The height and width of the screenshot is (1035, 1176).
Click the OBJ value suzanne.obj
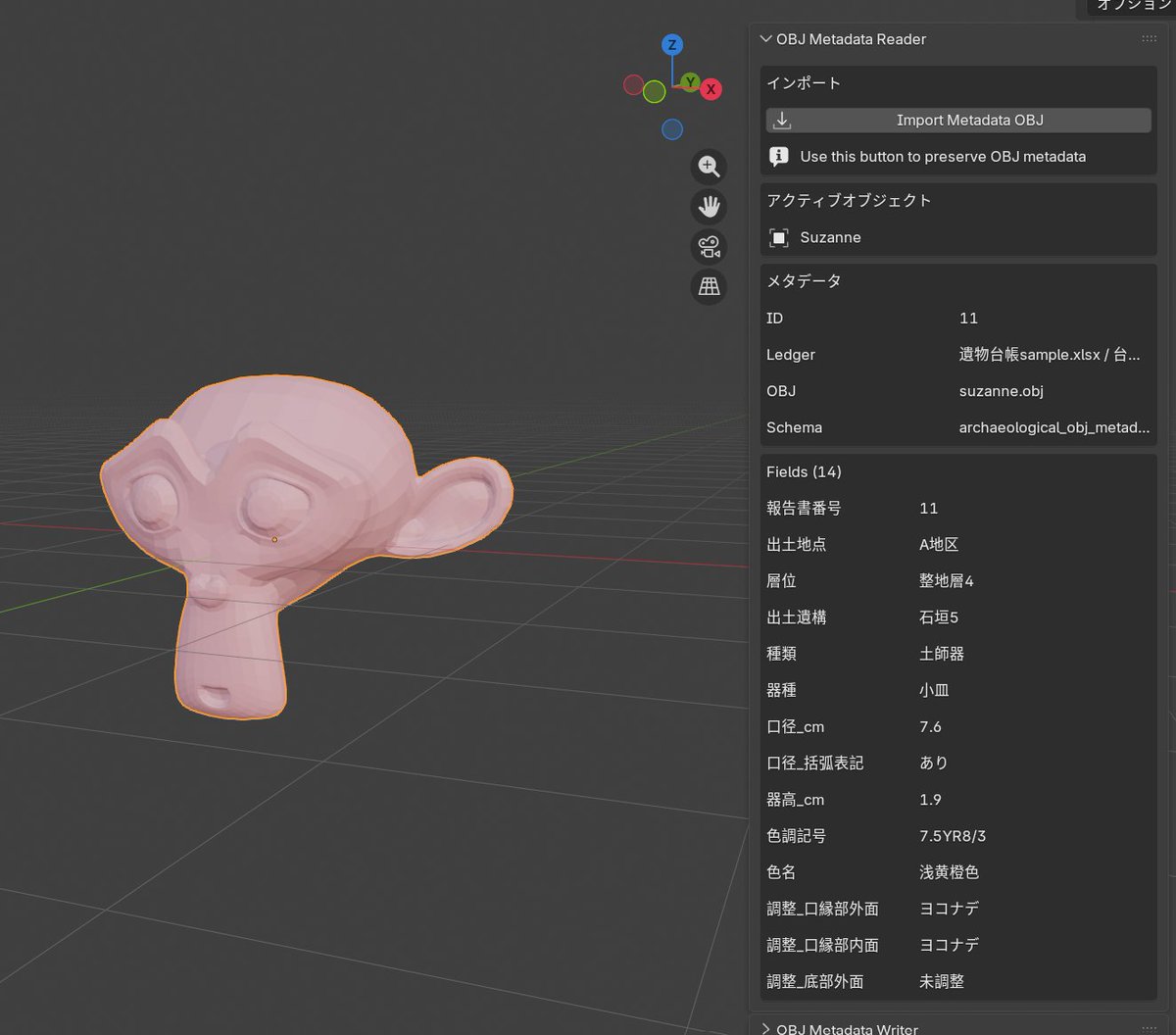coord(1001,391)
